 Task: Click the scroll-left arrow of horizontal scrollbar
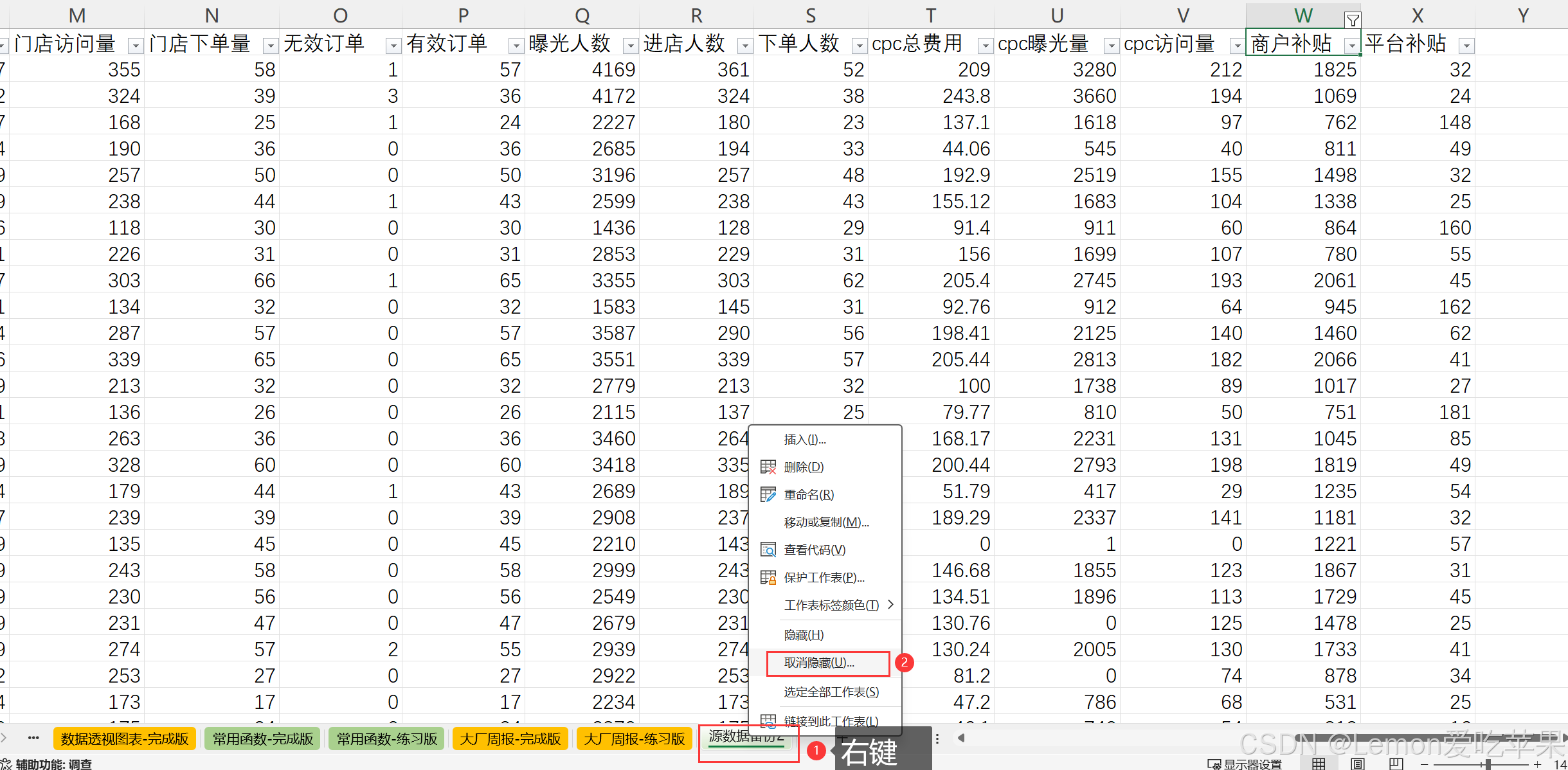(961, 738)
